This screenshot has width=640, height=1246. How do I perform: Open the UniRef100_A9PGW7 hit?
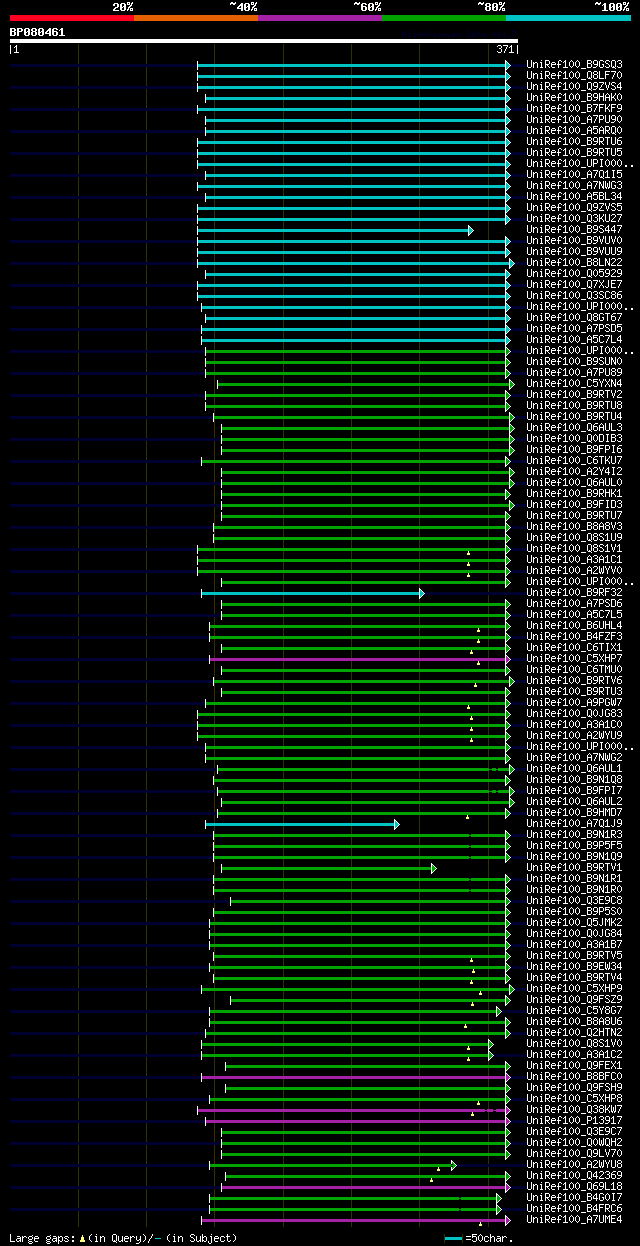tap(575, 702)
